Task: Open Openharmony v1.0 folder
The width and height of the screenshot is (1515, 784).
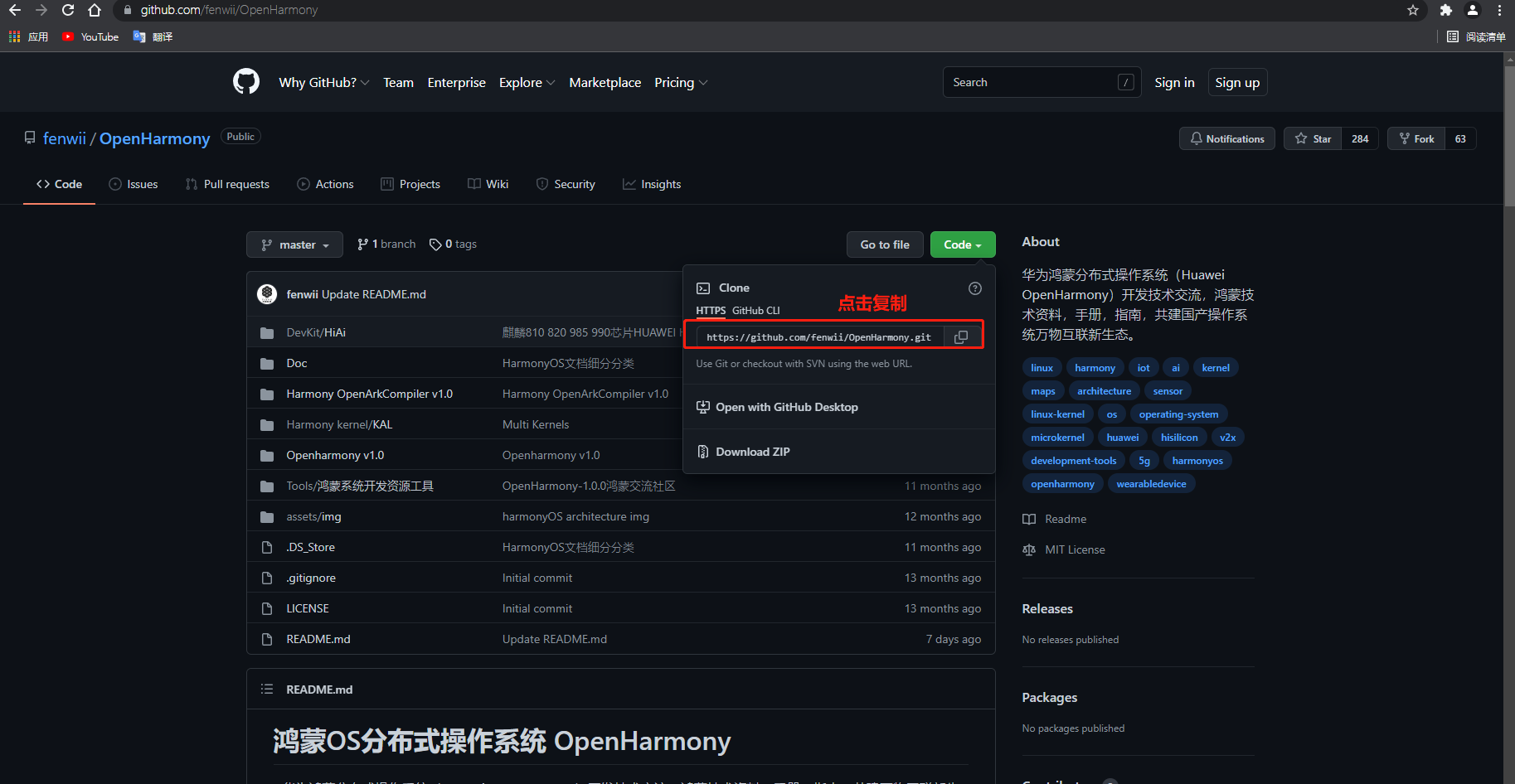Action: click(335, 455)
